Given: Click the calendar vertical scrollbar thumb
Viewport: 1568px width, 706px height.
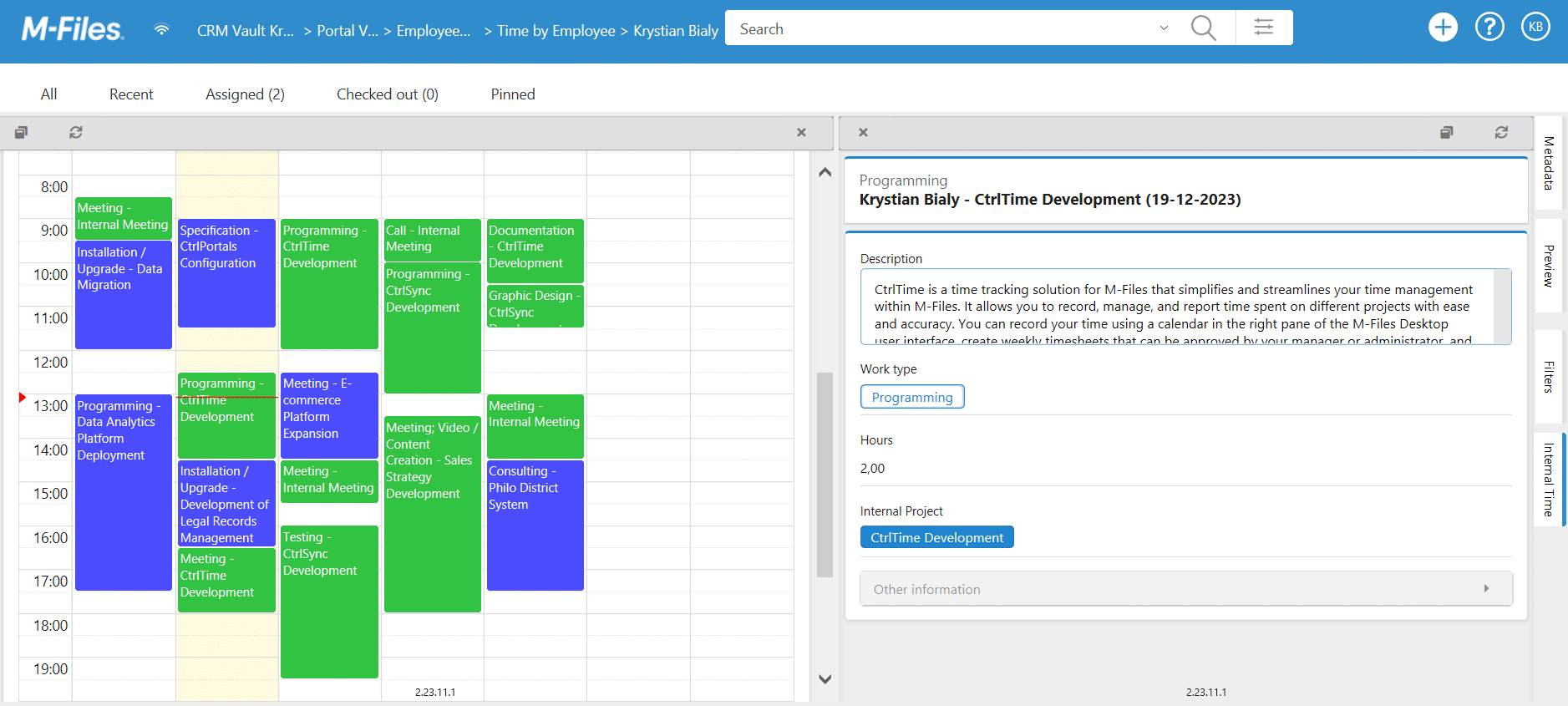Looking at the screenshot, I should coord(825,475).
